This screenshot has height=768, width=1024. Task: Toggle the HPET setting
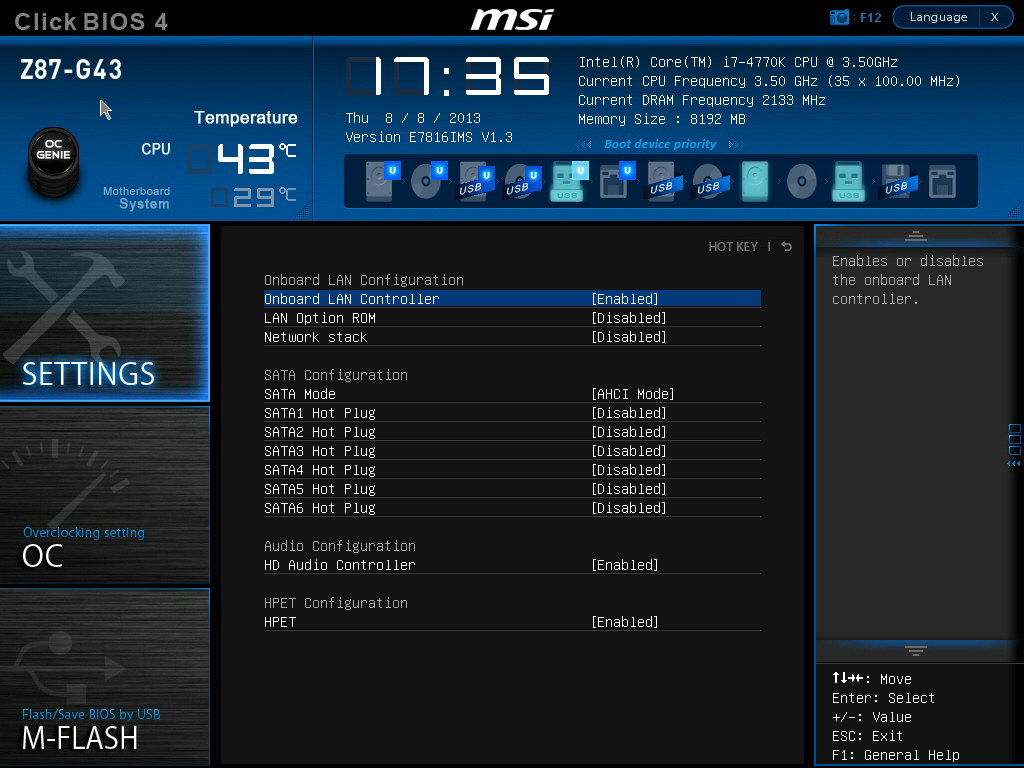pyautogui.click(x=512, y=622)
